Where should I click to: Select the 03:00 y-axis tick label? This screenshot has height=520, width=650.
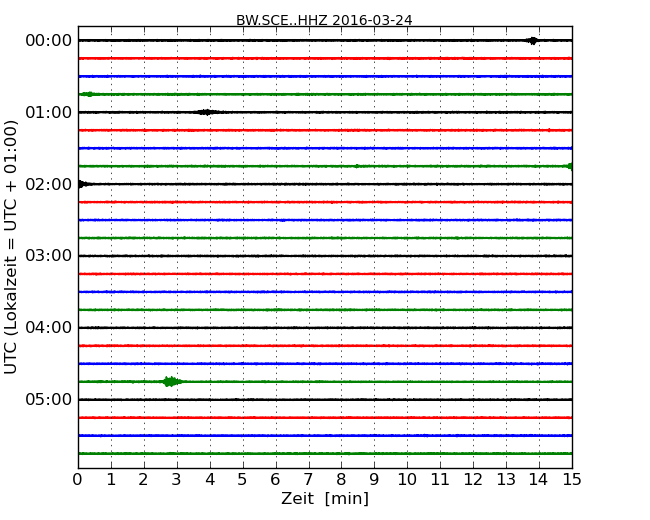point(48,256)
